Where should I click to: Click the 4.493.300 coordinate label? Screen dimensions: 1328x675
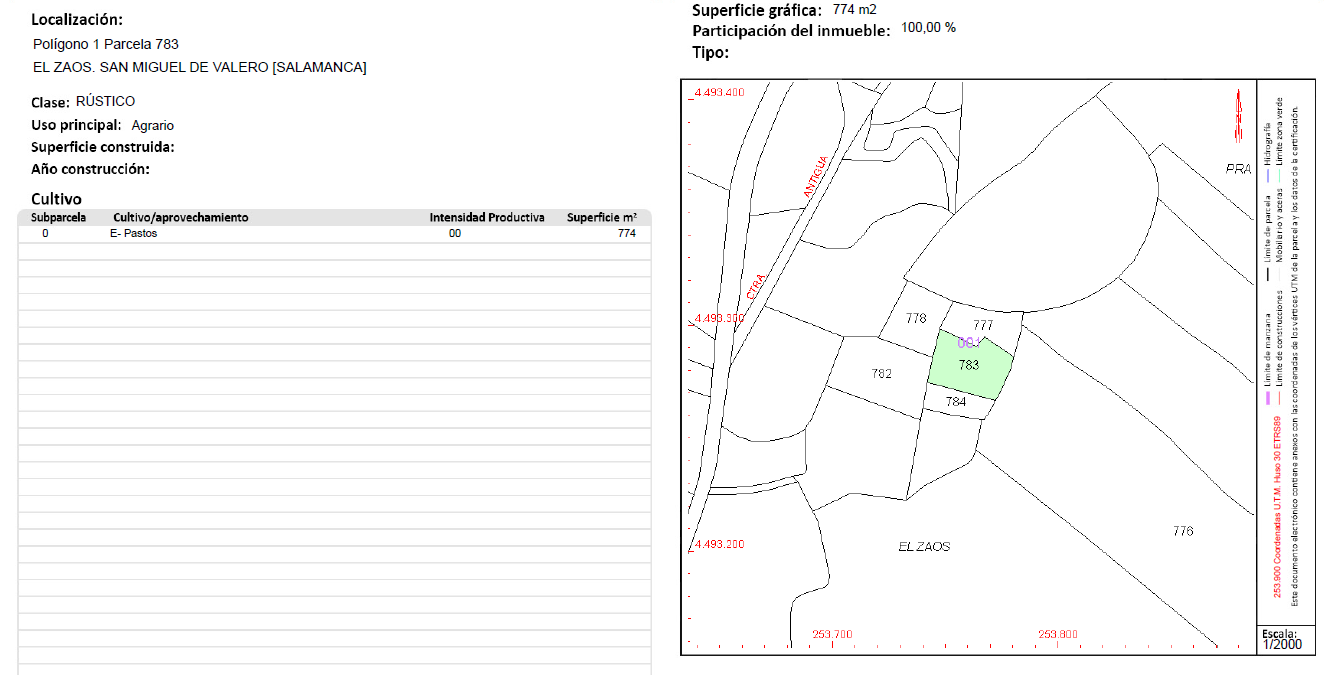(718, 318)
